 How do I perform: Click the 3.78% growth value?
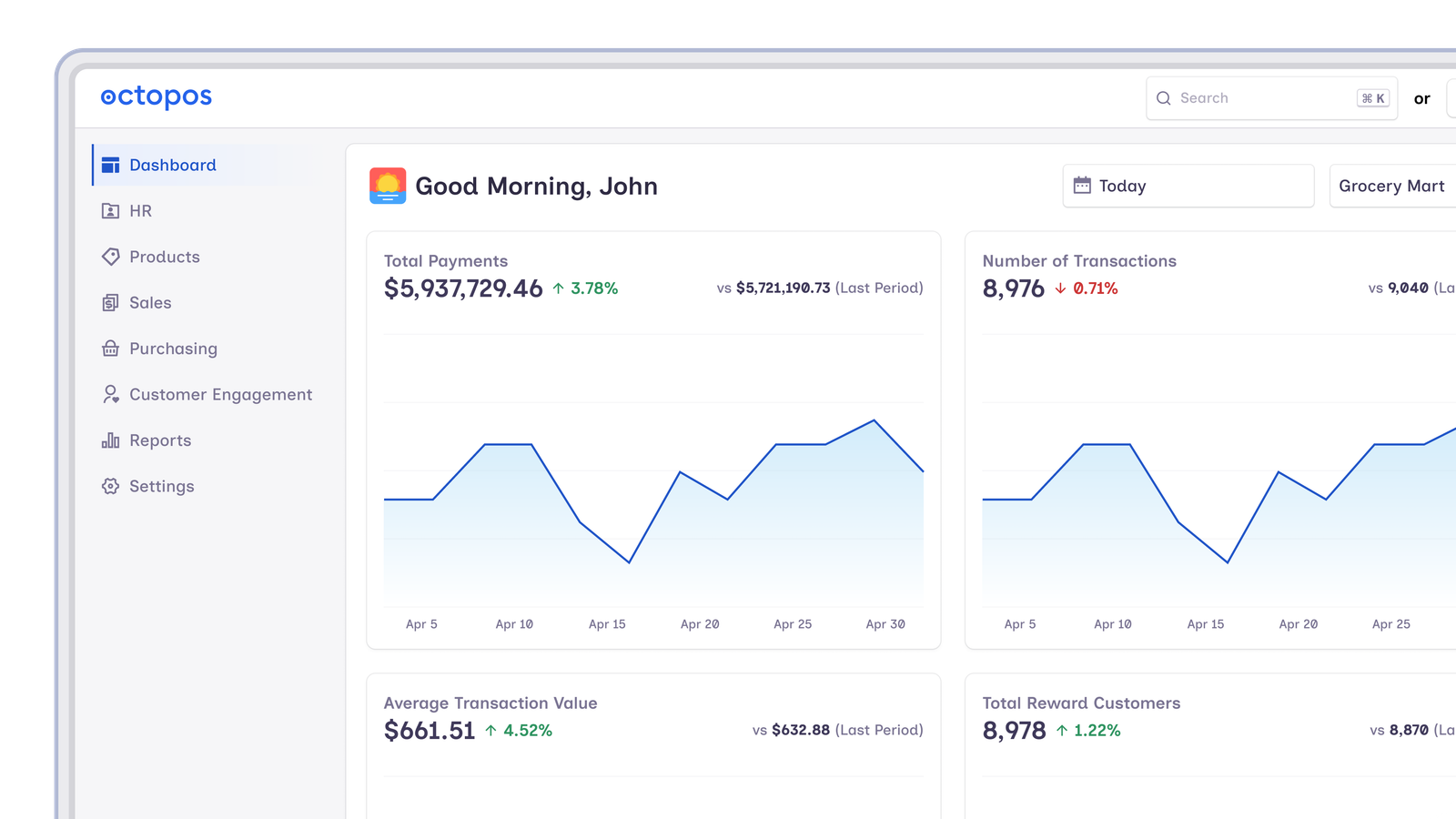594,288
